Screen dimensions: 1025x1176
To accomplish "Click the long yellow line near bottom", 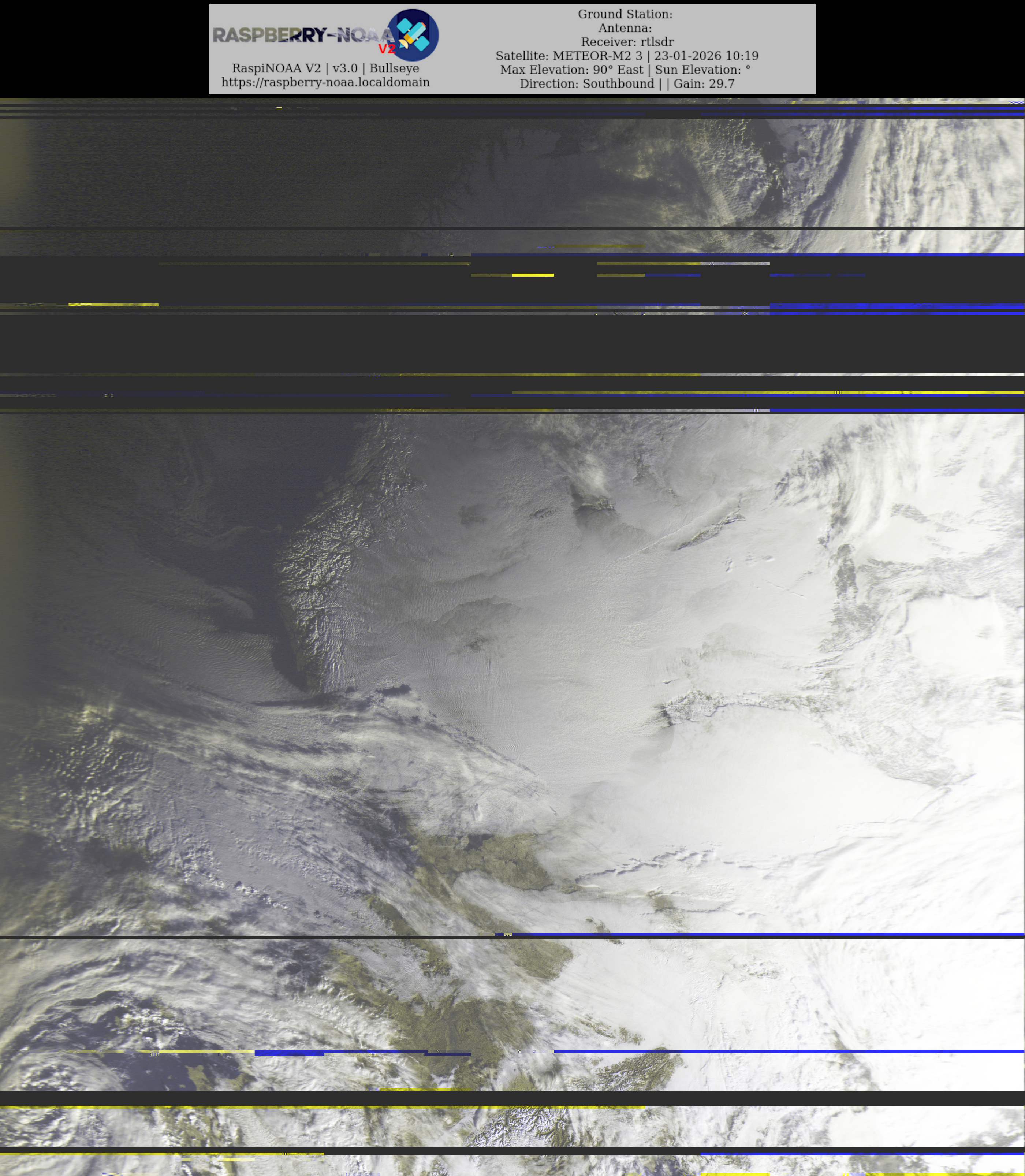I will 320,1108.
